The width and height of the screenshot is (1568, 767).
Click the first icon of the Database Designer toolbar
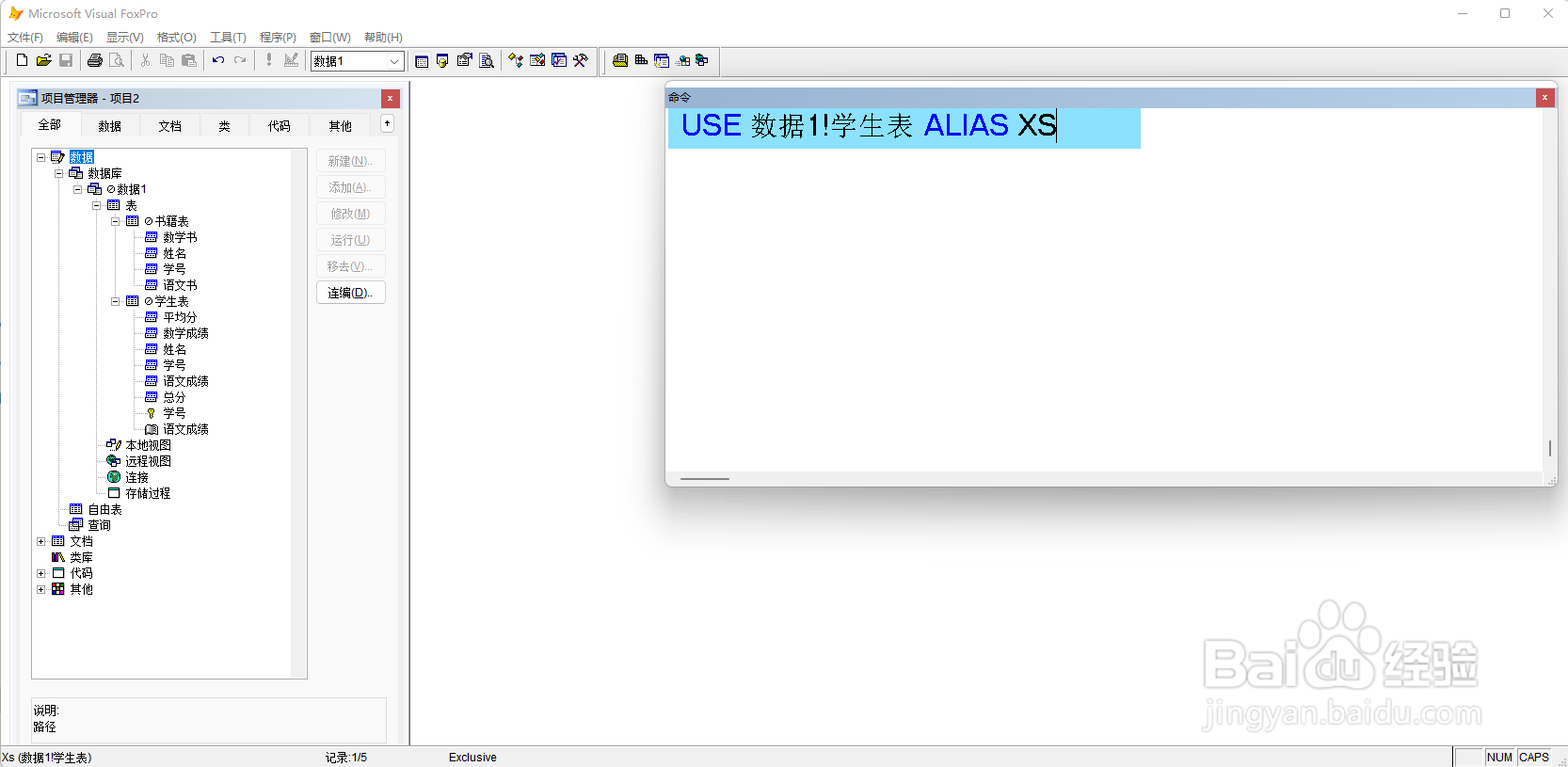pyautogui.click(x=620, y=61)
